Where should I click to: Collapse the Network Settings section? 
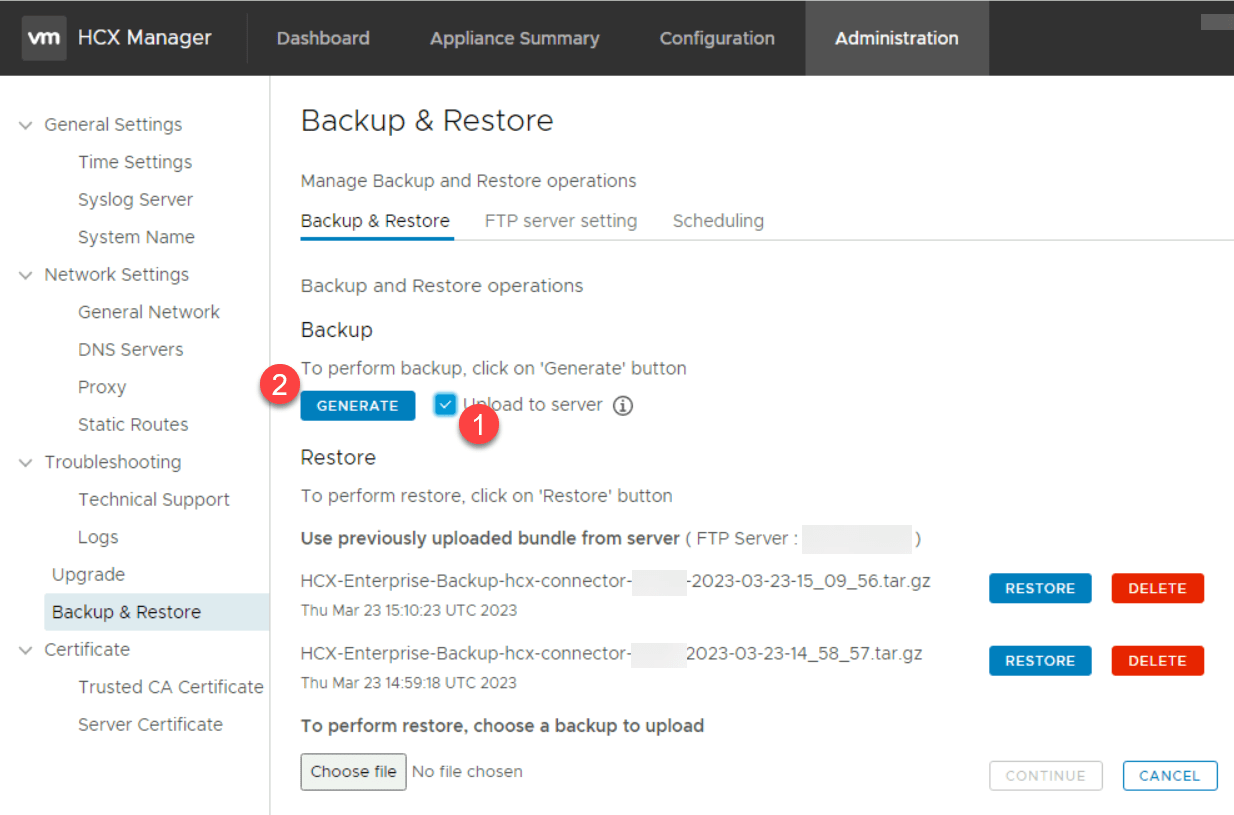tap(26, 275)
